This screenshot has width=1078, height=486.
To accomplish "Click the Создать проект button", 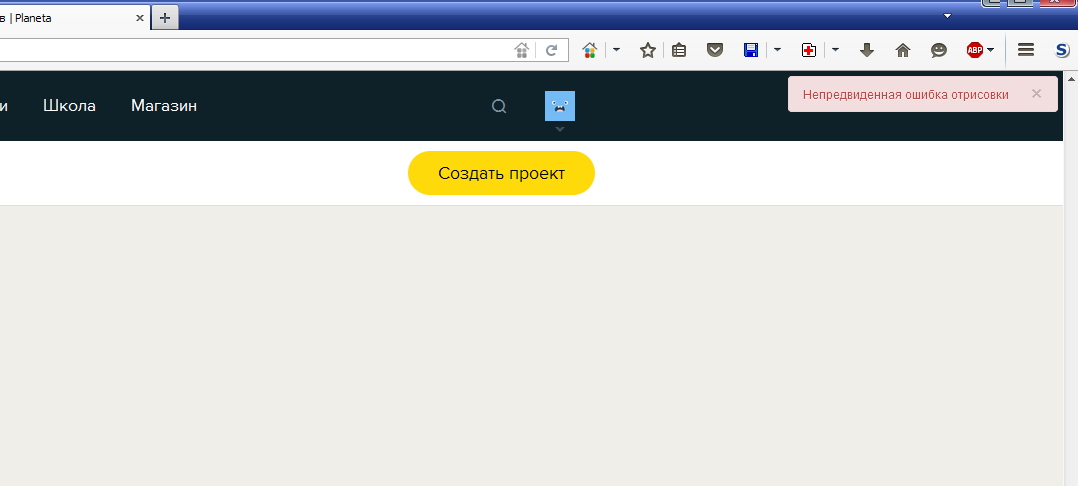I will pyautogui.click(x=501, y=173).
